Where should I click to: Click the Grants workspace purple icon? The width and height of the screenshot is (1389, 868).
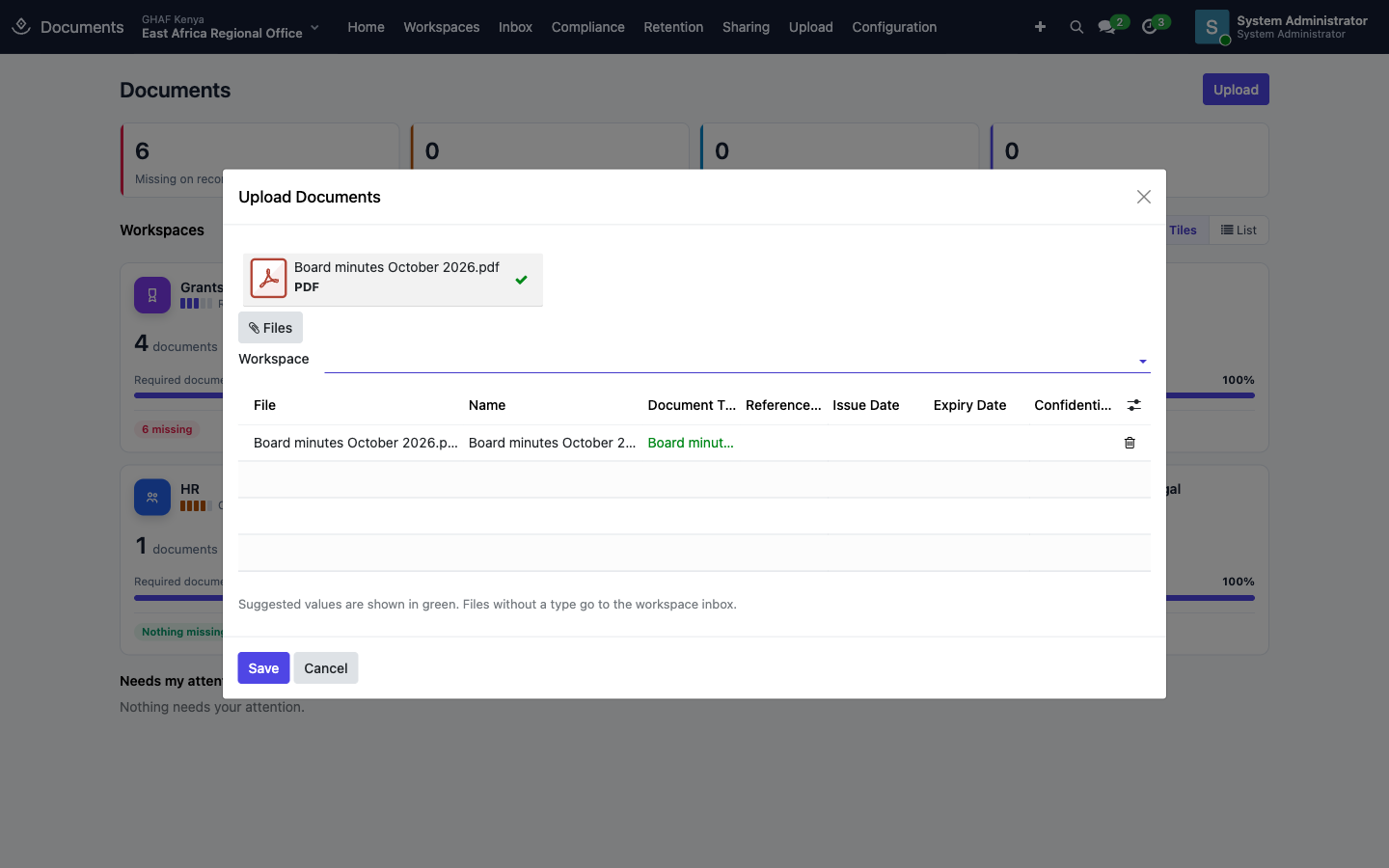click(152, 295)
